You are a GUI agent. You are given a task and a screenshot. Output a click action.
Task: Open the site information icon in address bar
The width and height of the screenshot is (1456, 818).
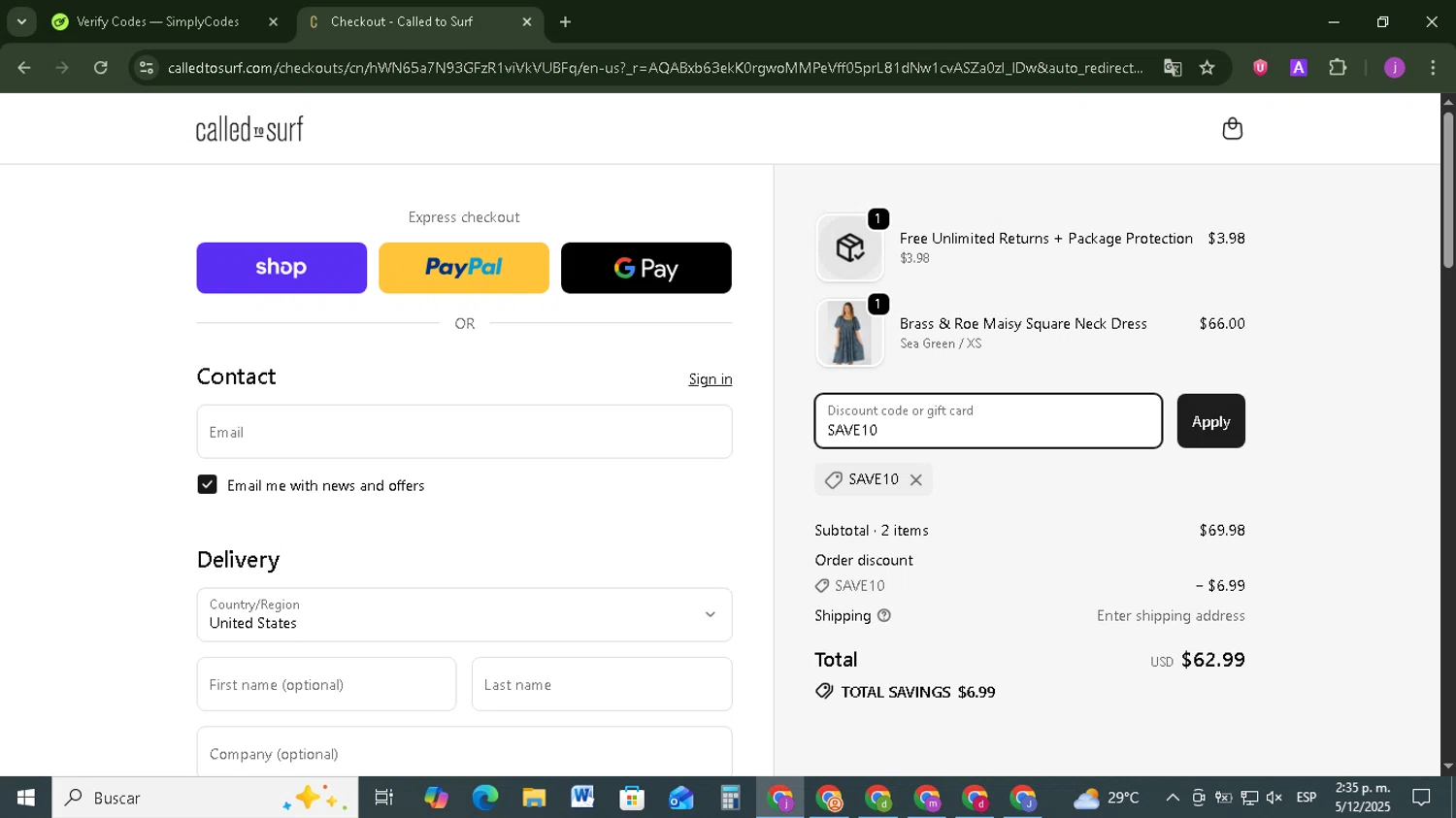(x=147, y=68)
